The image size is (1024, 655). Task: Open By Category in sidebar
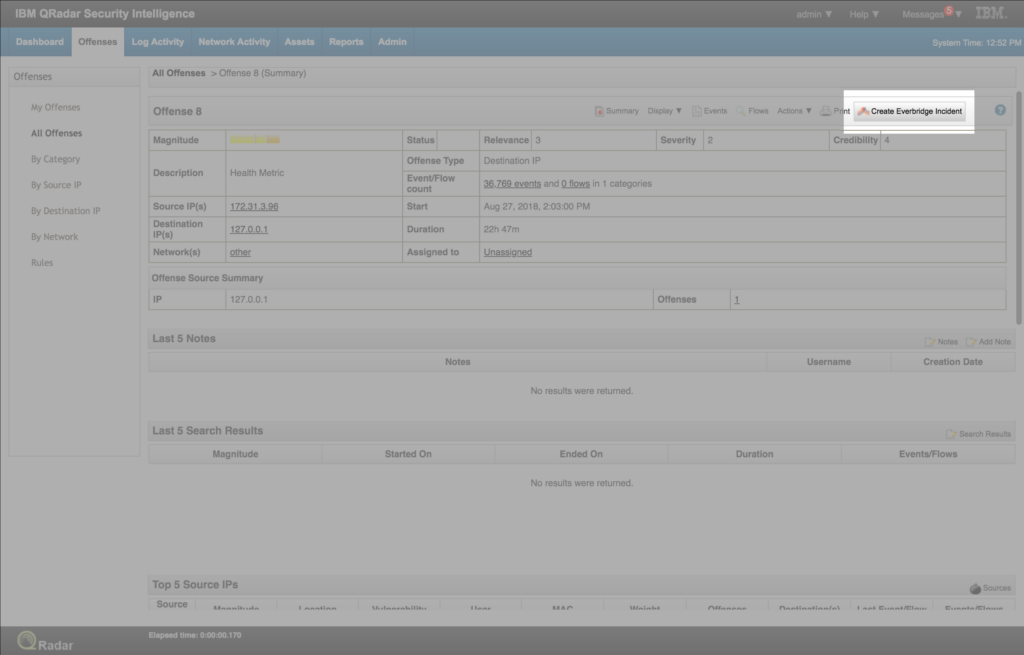(56, 159)
